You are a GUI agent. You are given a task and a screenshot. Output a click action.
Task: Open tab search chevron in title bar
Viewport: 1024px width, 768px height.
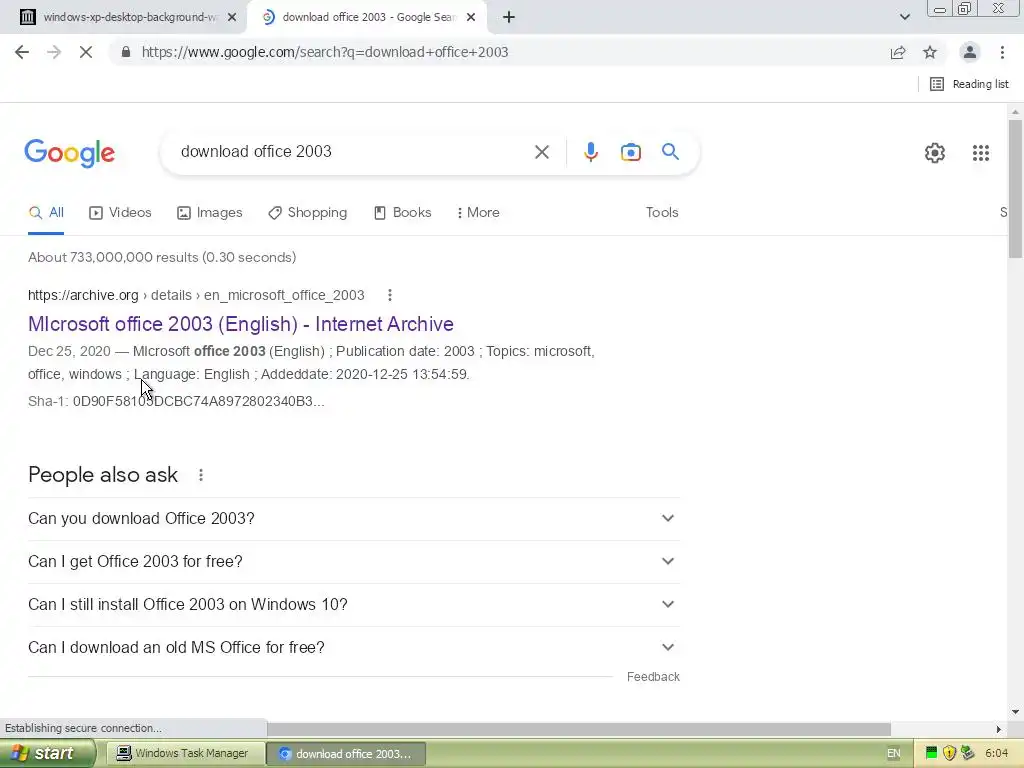click(x=904, y=17)
